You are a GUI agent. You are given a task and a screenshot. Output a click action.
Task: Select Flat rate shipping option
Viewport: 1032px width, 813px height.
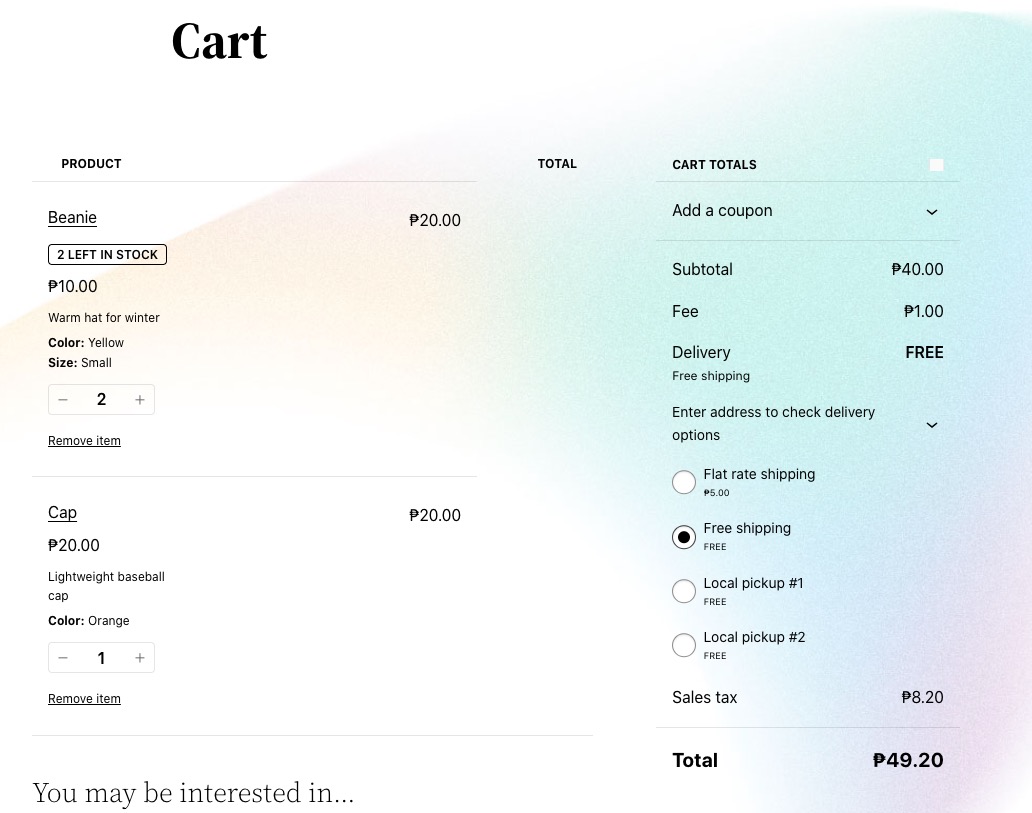point(684,482)
